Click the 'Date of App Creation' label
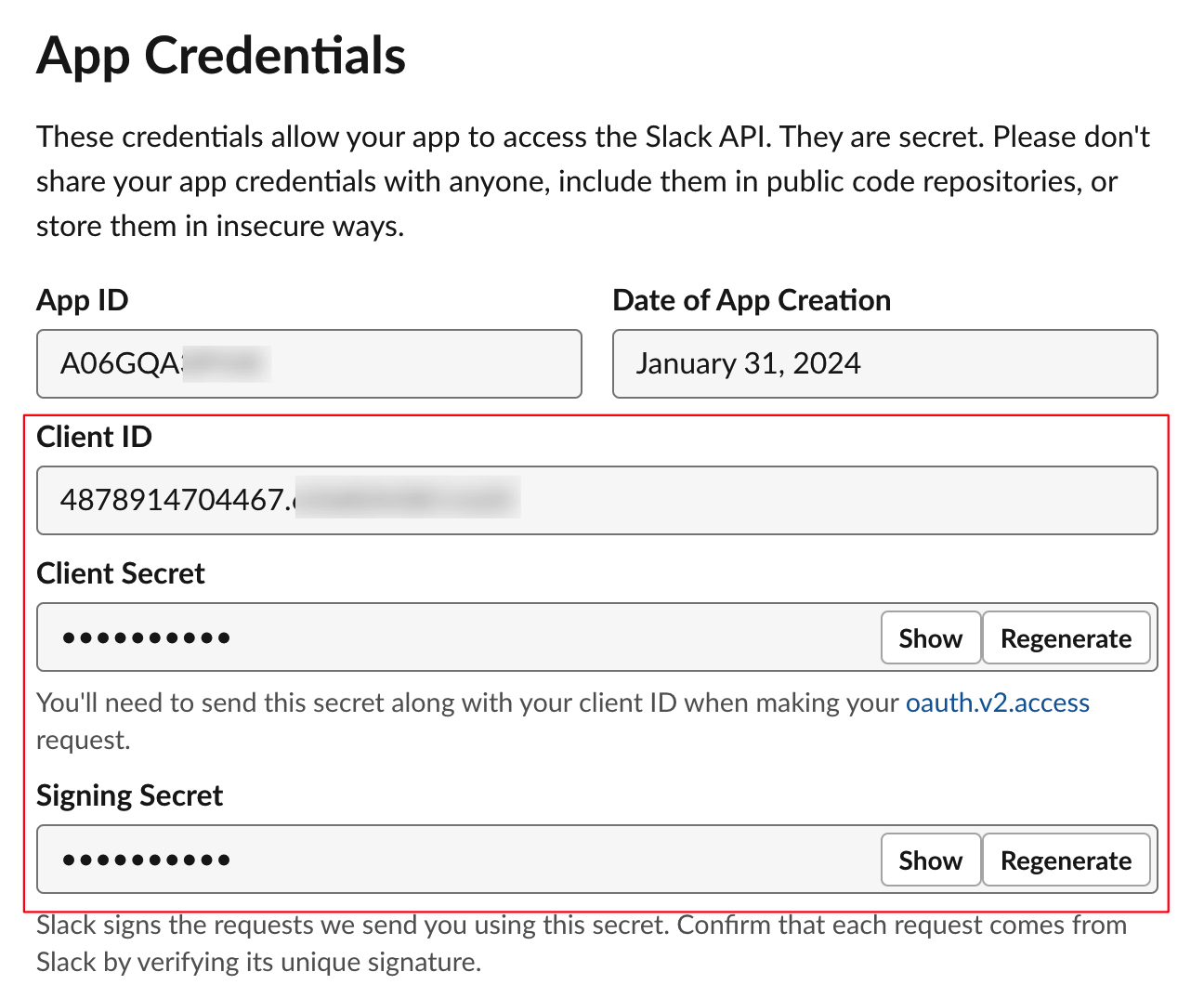1204x985 pixels. (752, 300)
